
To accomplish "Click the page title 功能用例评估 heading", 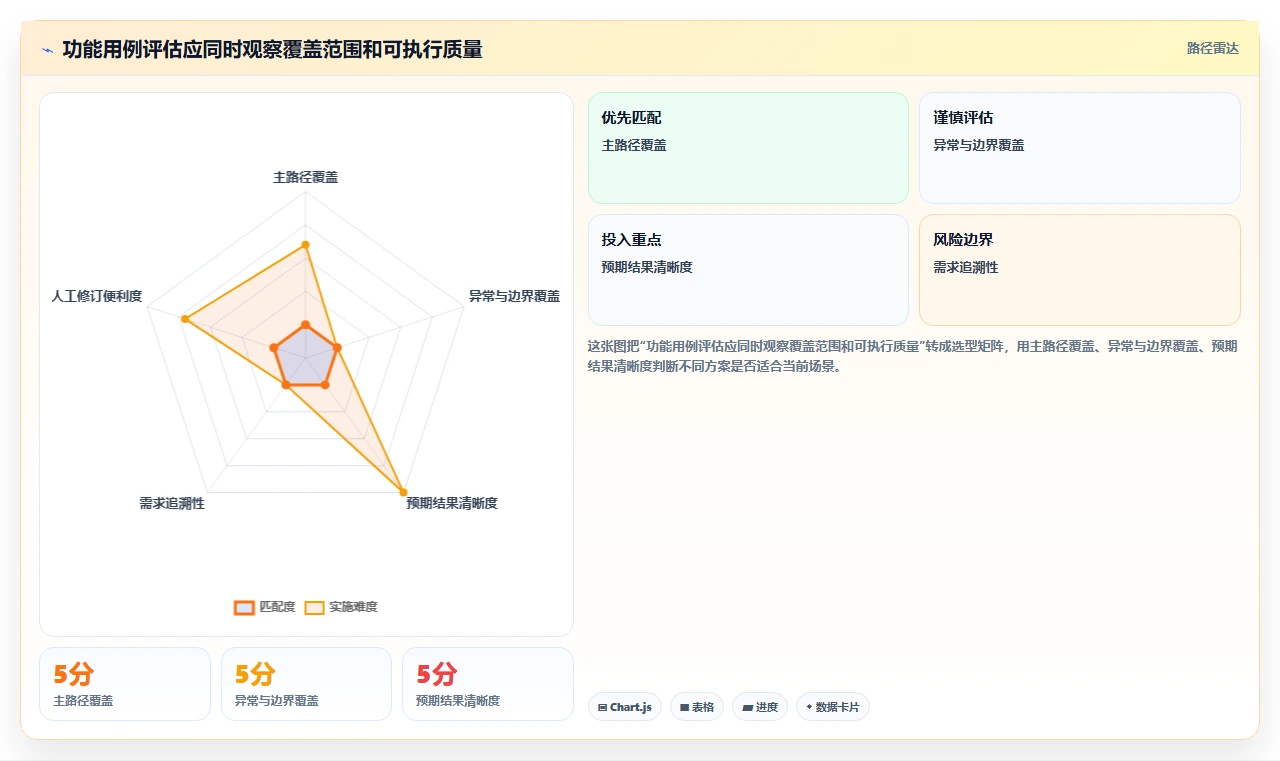I will (x=272, y=49).
